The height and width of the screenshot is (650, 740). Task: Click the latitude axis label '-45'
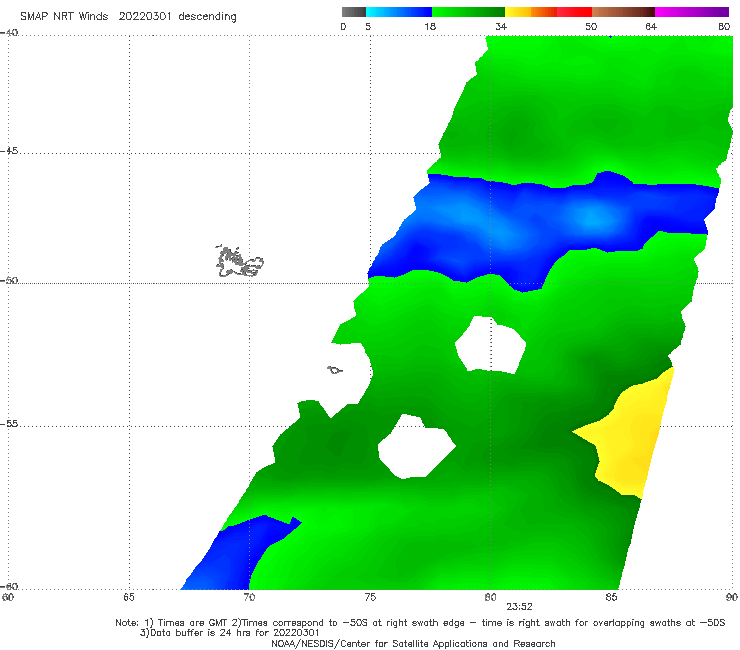point(9,151)
